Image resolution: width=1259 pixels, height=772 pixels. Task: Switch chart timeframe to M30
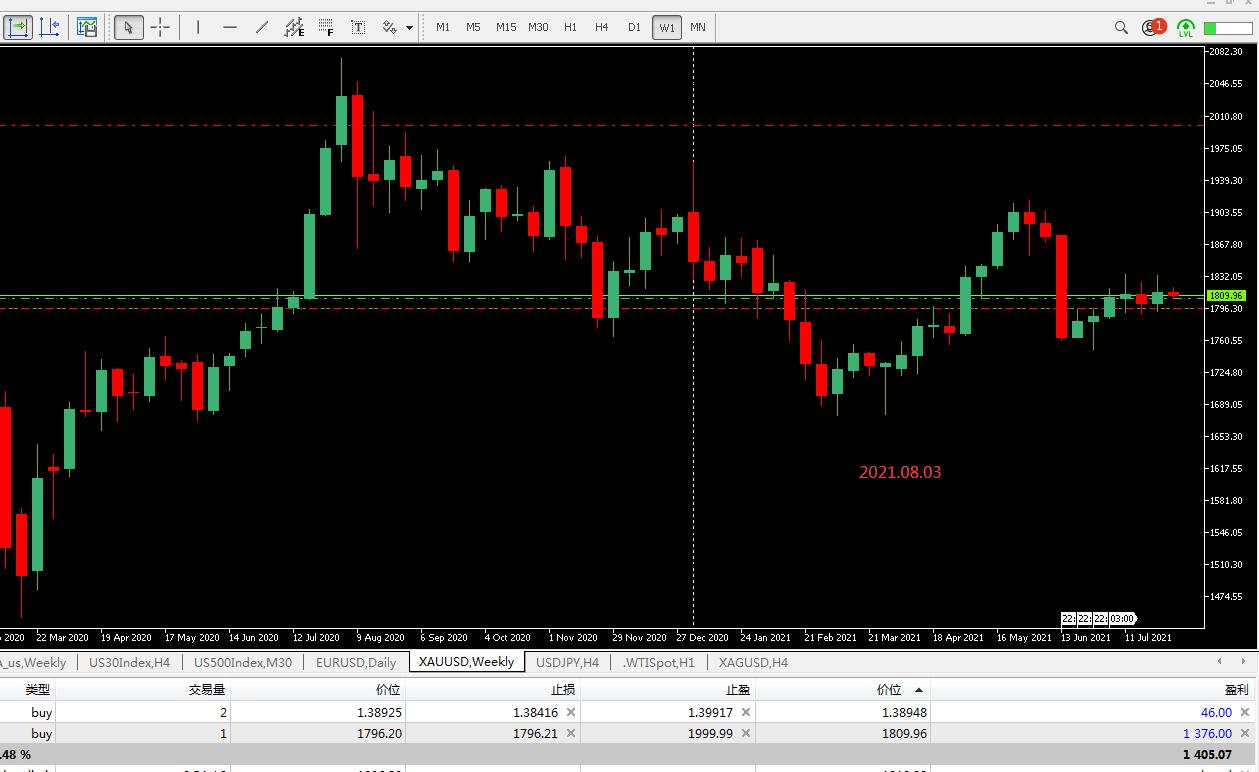(538, 27)
